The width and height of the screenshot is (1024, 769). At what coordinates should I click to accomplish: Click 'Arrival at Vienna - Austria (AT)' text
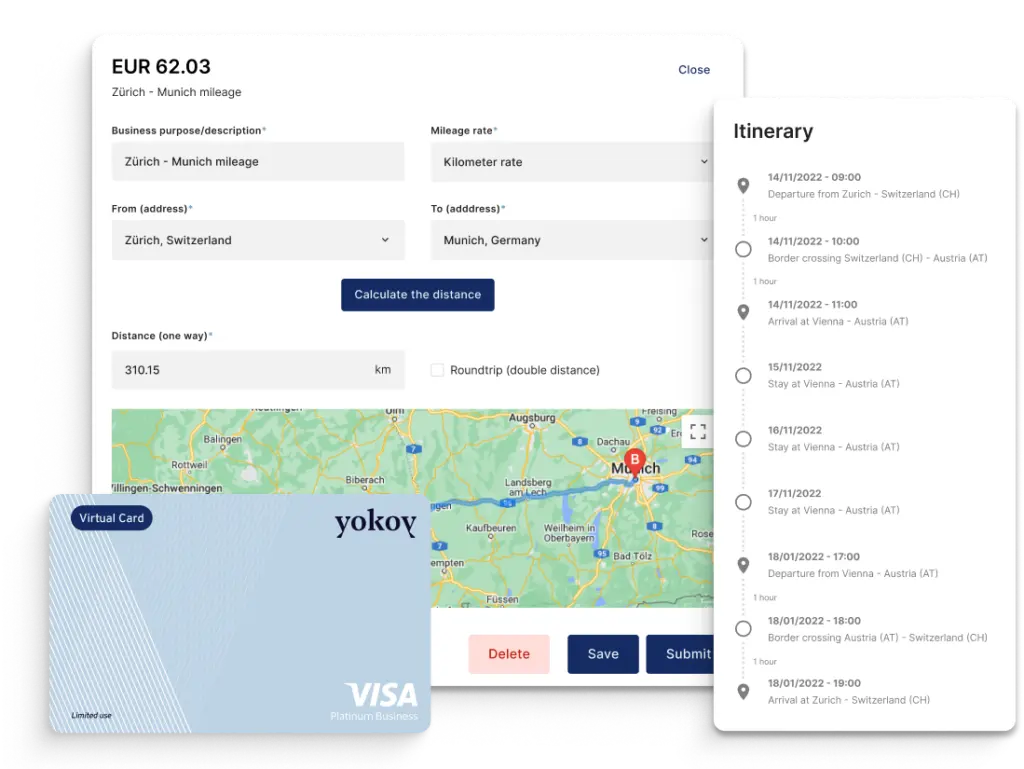click(838, 322)
